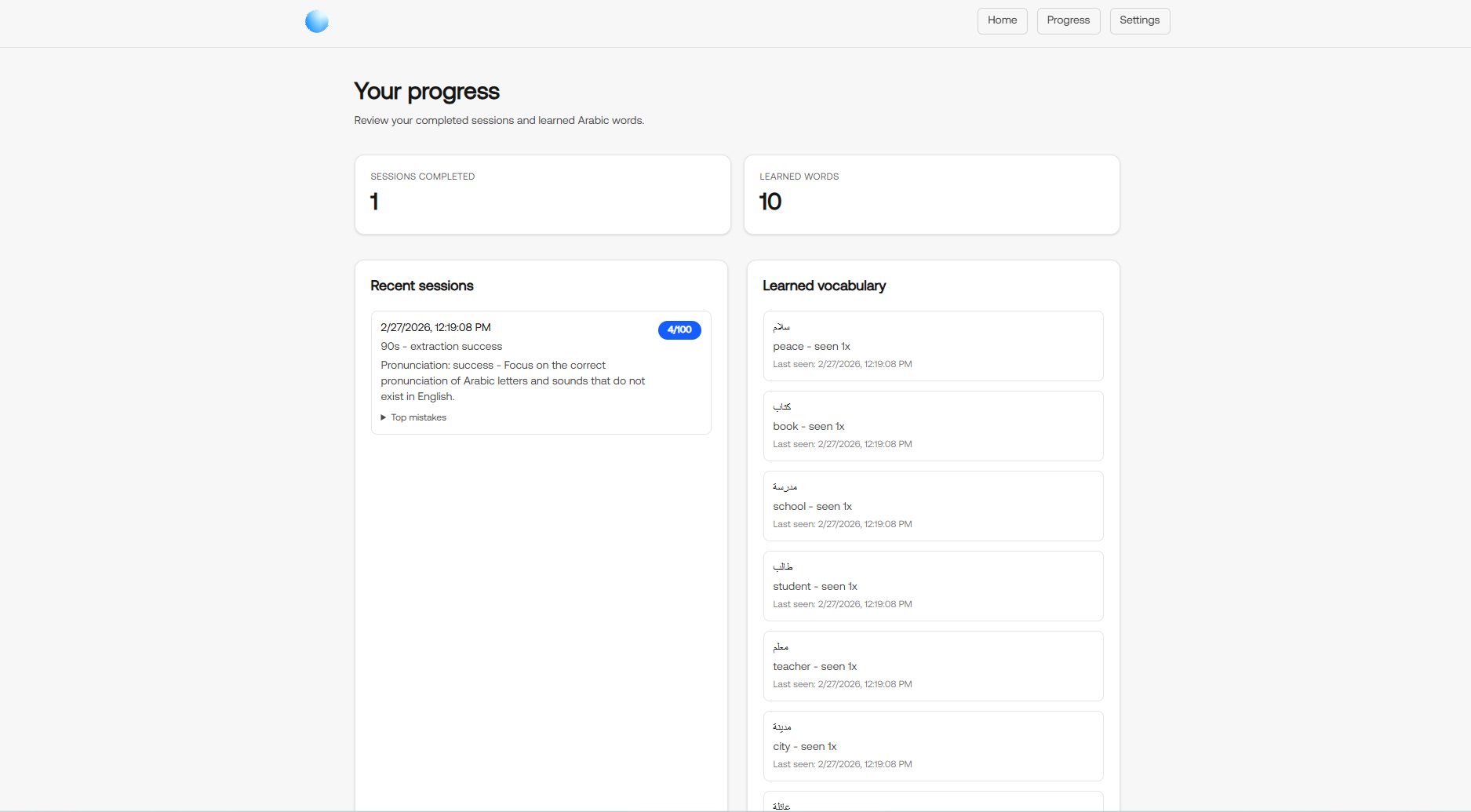Select the Sessions Completed stat card
The image size is (1471, 812).
click(x=542, y=195)
